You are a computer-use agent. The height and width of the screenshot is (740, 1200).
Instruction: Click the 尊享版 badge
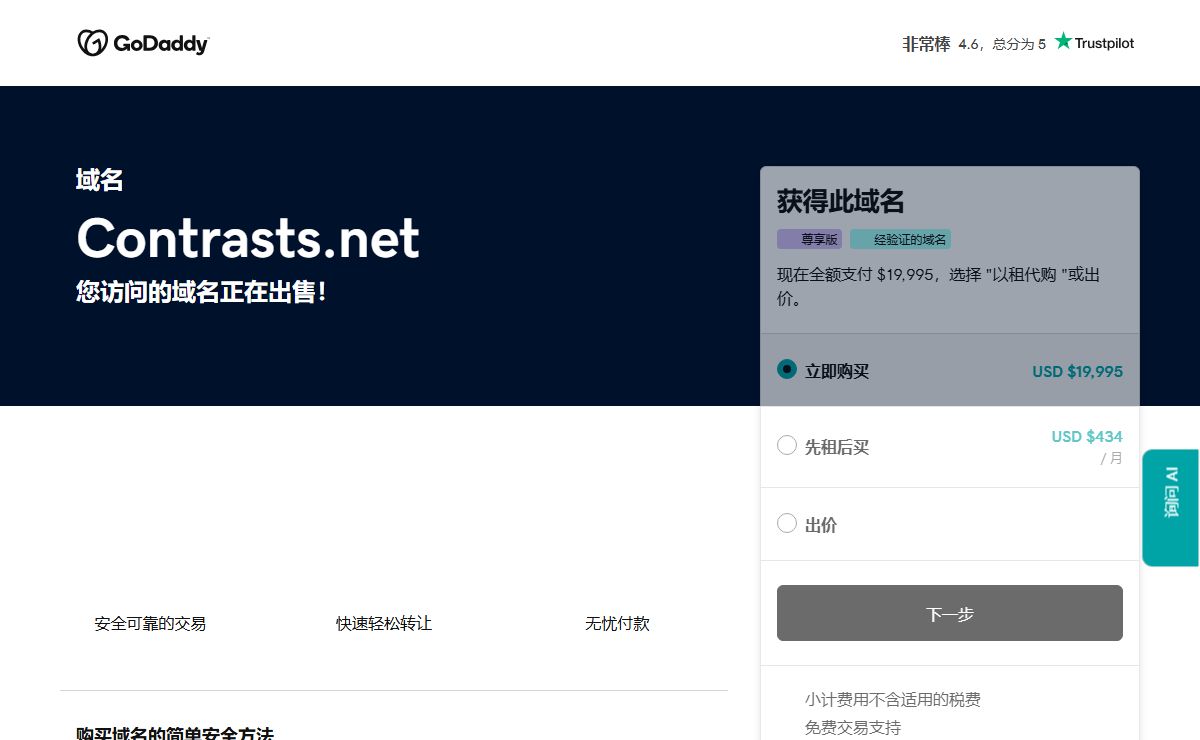pyautogui.click(x=810, y=239)
